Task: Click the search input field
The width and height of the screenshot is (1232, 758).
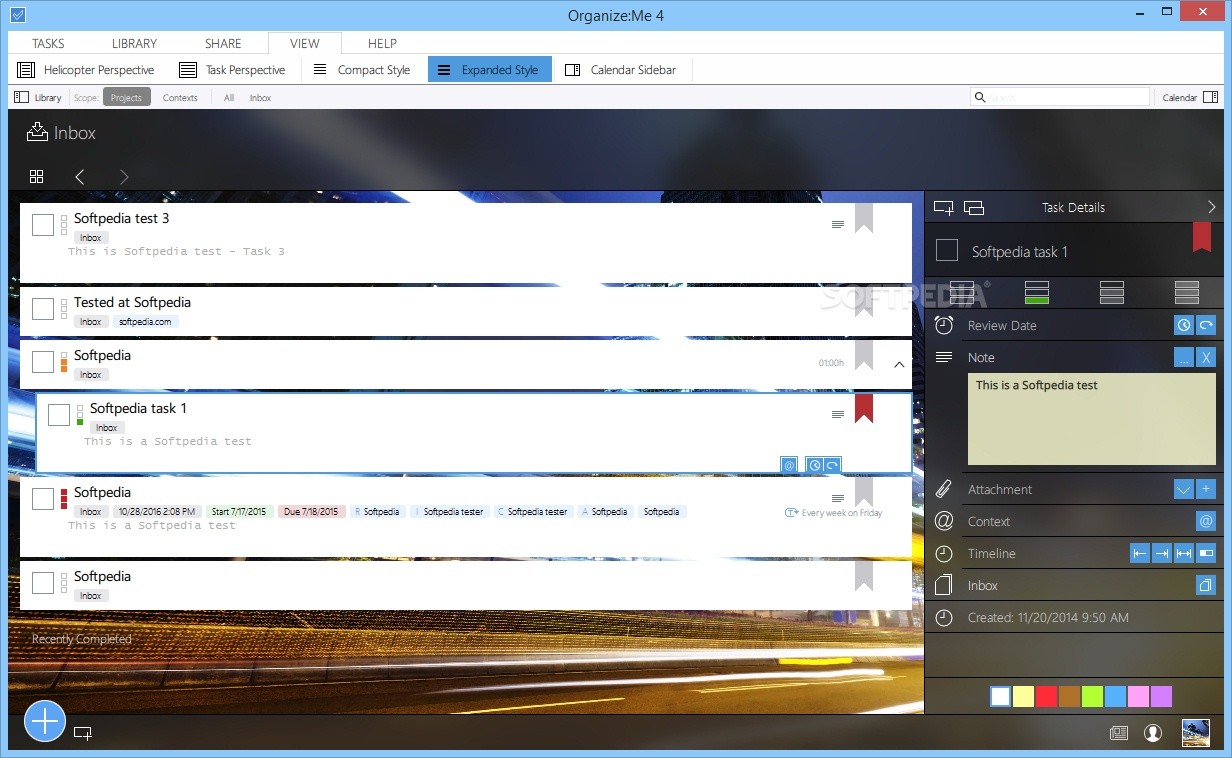Action: [x=1060, y=97]
